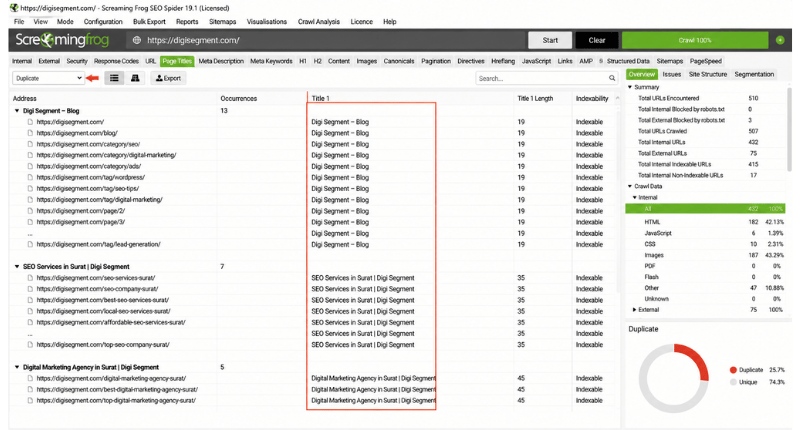
Task: Click the Crawl 100% progress bar
Action: pyautogui.click(x=695, y=40)
